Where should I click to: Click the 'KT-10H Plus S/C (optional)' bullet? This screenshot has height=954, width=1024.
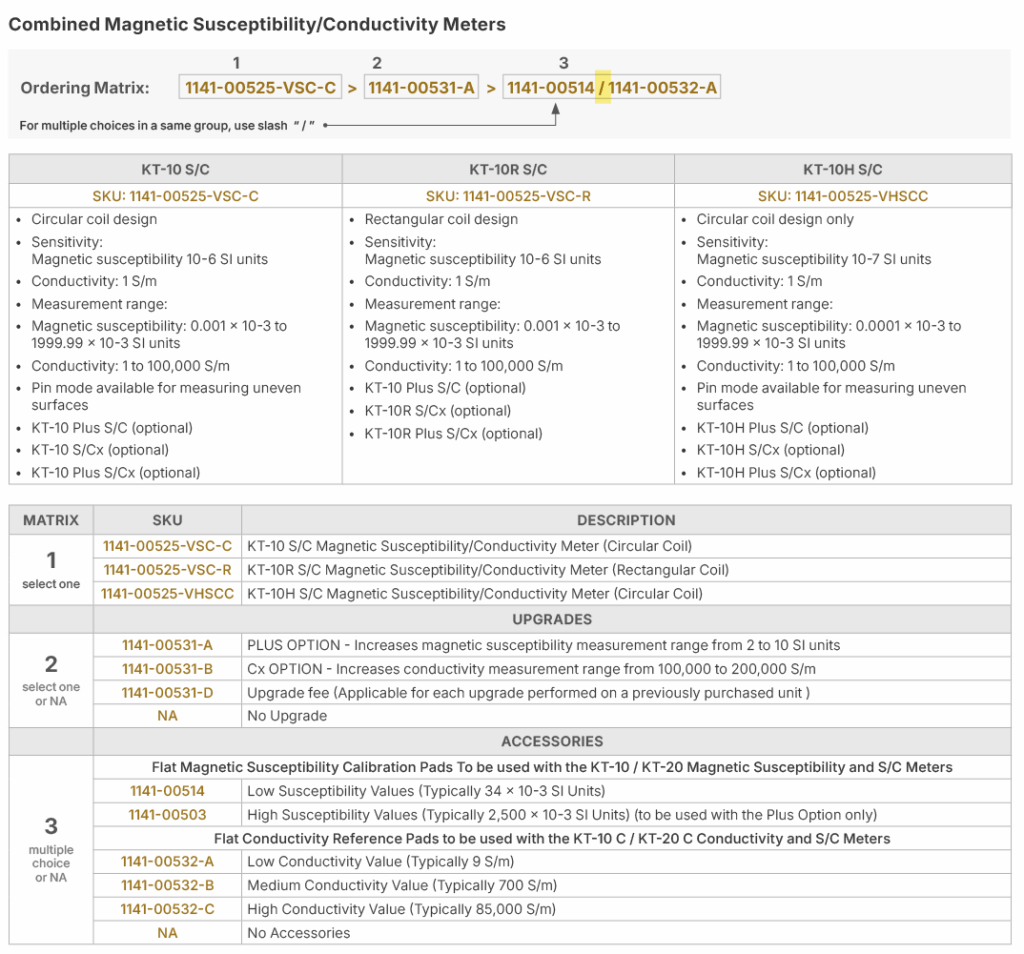pos(782,428)
